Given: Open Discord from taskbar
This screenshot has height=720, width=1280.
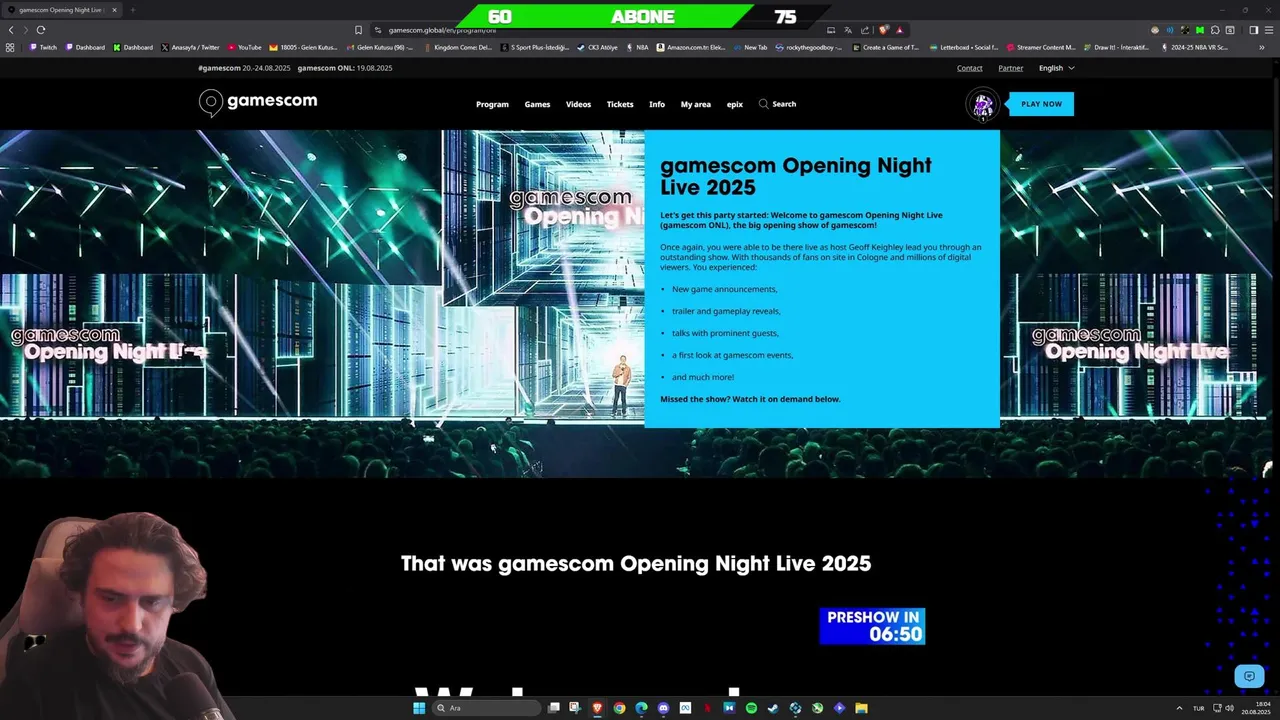Looking at the screenshot, I should [664, 708].
